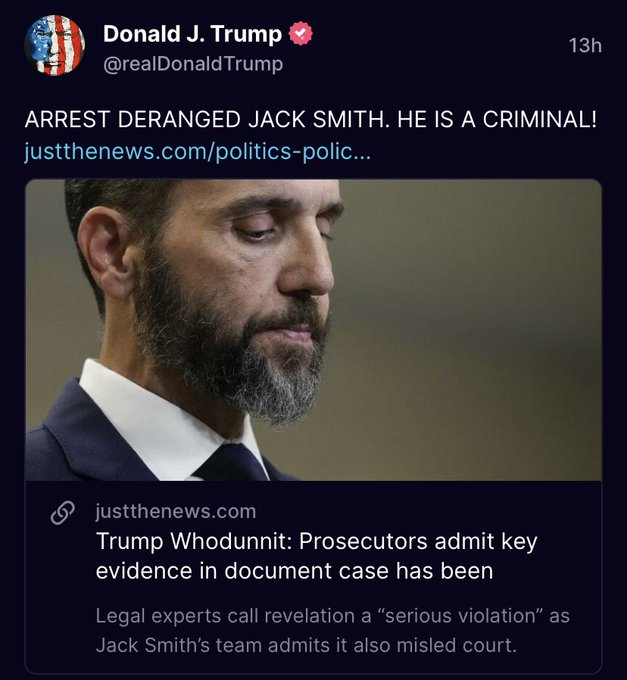Click the blurred background of preview photo

click(480, 300)
